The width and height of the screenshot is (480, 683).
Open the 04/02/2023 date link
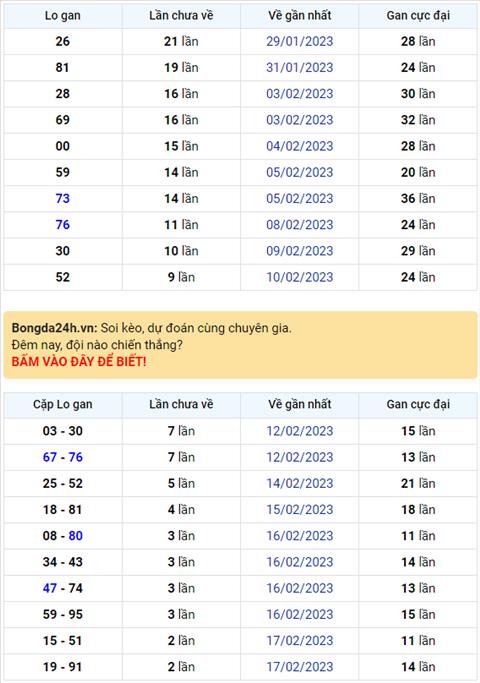[x=300, y=146]
